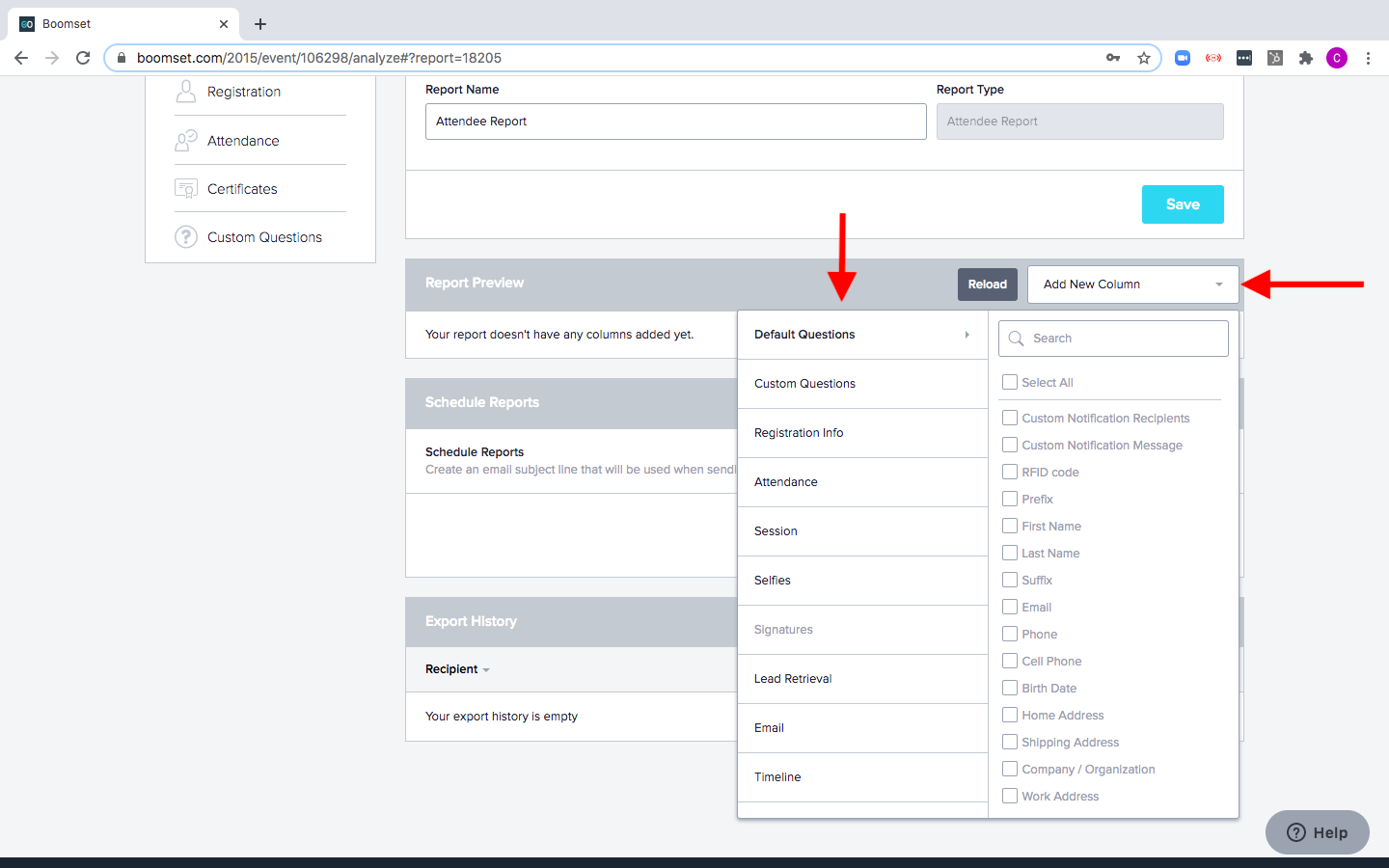Check the Shipping Address checkbox
The height and width of the screenshot is (868, 1389).
click(1010, 742)
